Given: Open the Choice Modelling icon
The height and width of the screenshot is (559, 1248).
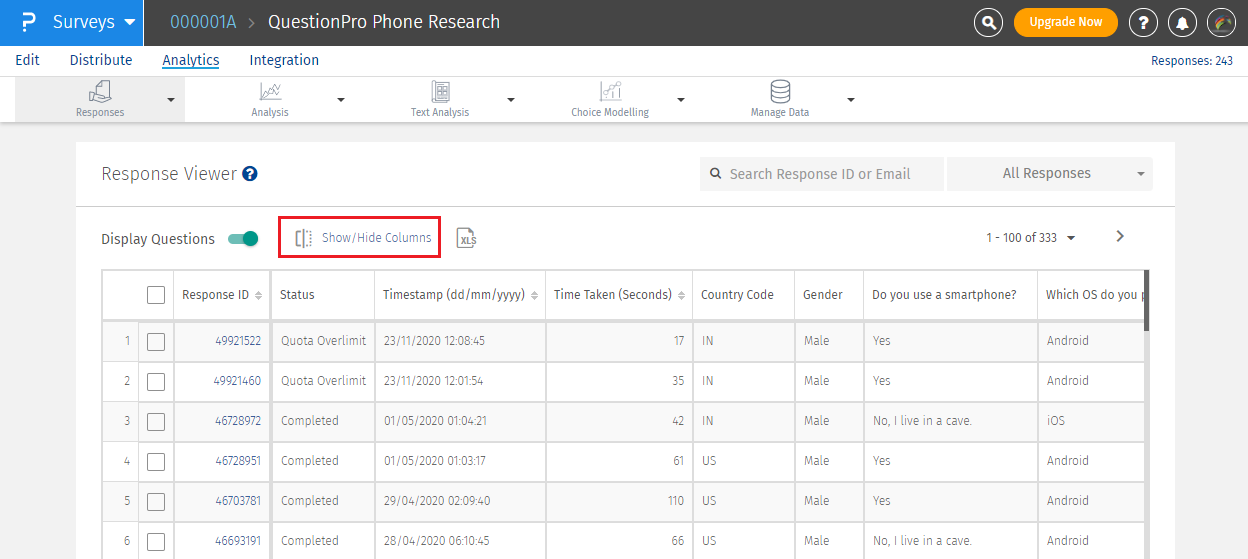Looking at the screenshot, I should click(610, 92).
